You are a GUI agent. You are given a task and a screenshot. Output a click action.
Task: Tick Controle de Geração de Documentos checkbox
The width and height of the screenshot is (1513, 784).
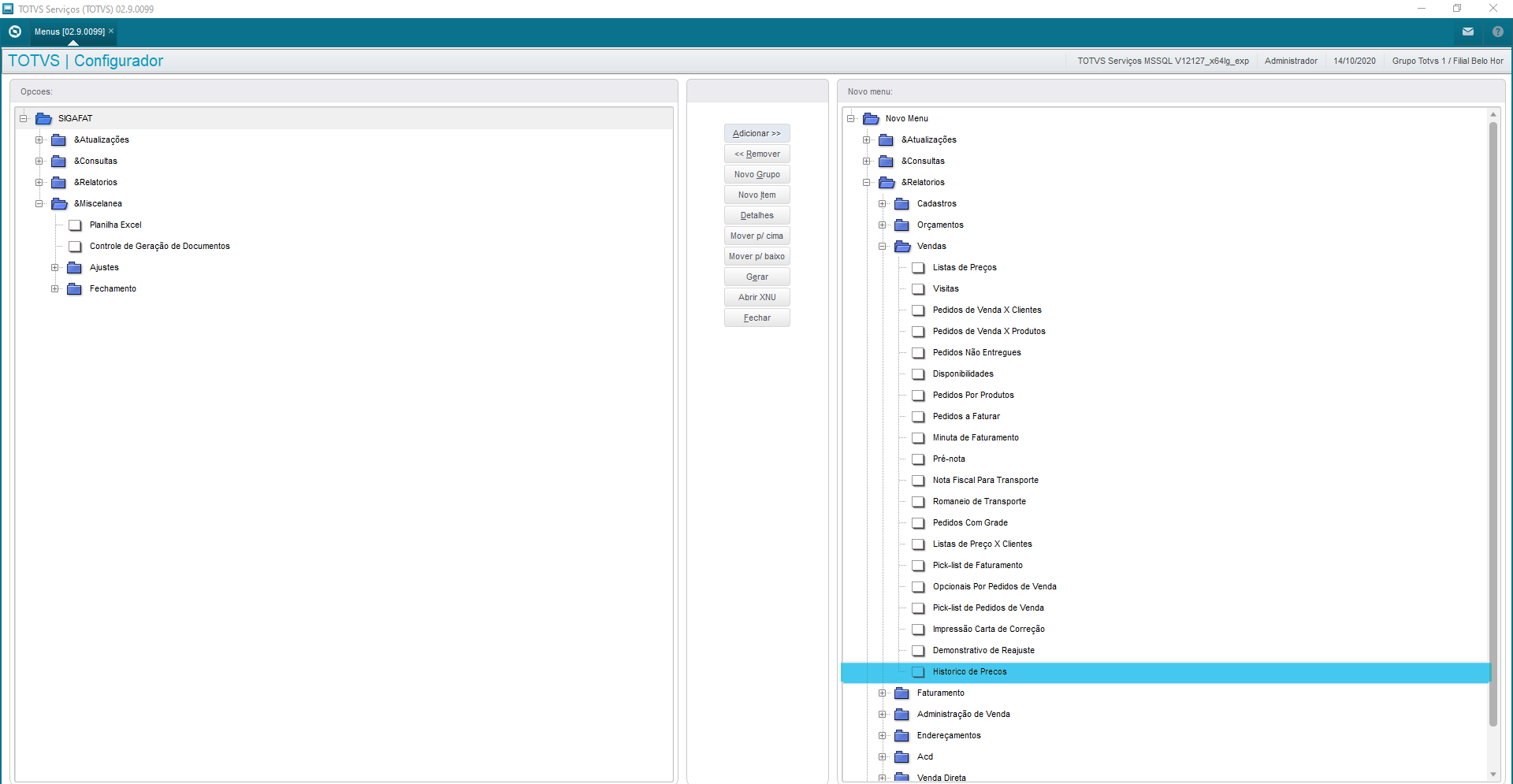[75, 247]
